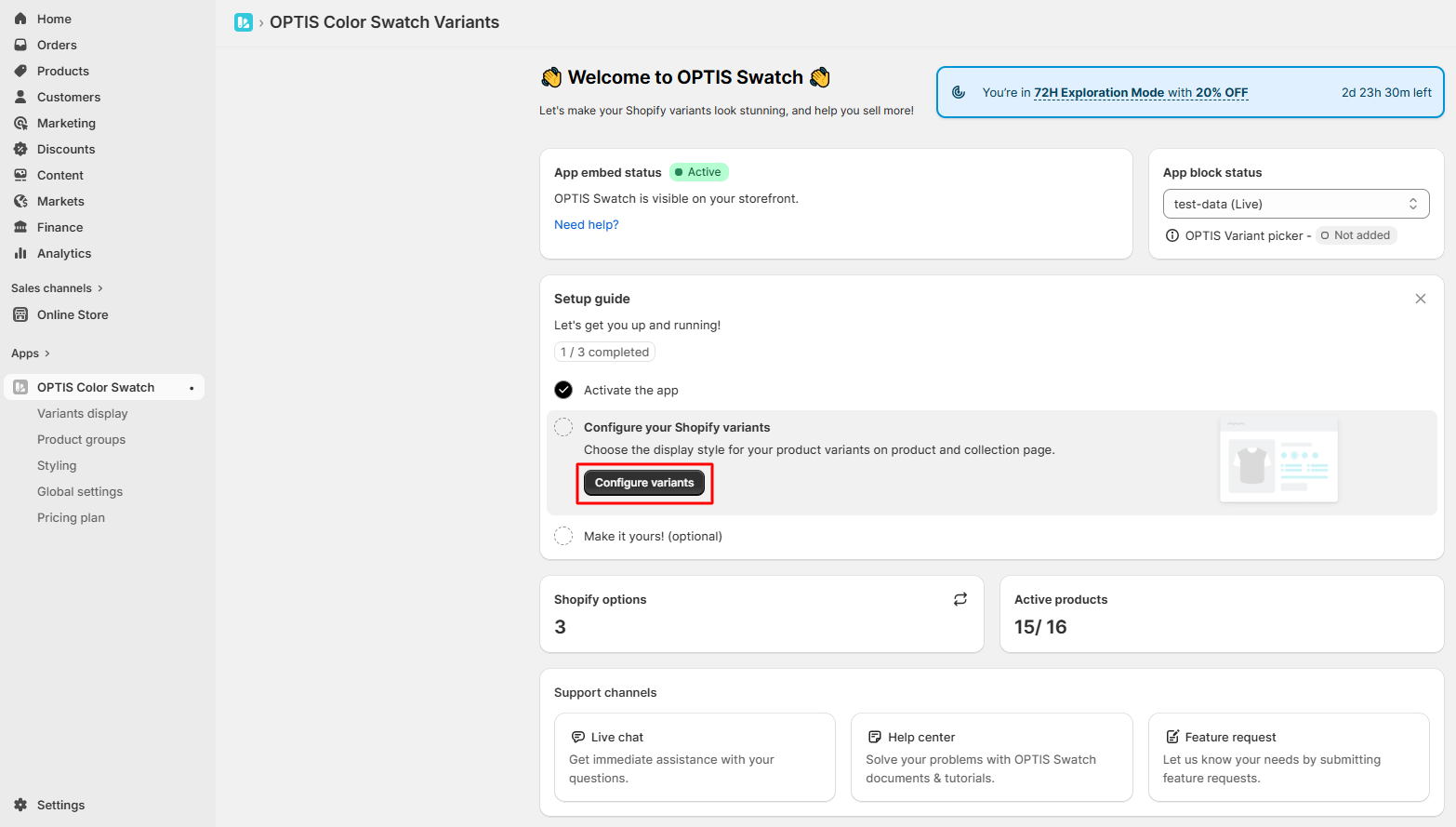The height and width of the screenshot is (827, 1456).
Task: Open the Pricing plan submenu item
Action: (71, 517)
